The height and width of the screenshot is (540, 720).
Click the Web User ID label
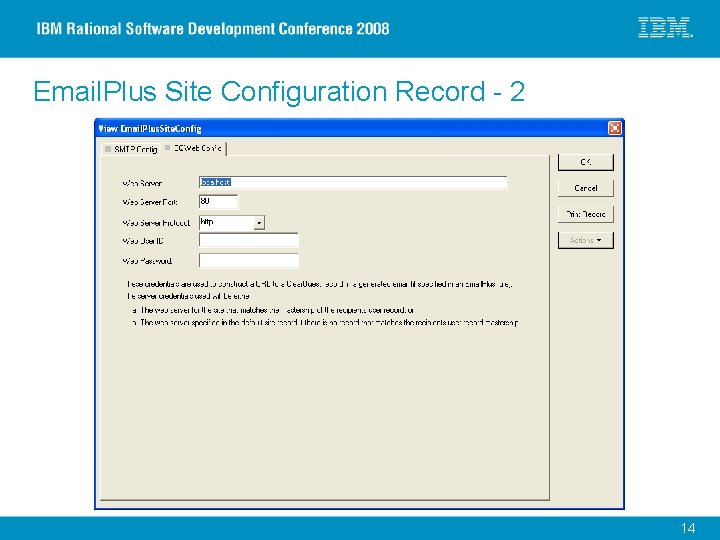pyautogui.click(x=143, y=241)
